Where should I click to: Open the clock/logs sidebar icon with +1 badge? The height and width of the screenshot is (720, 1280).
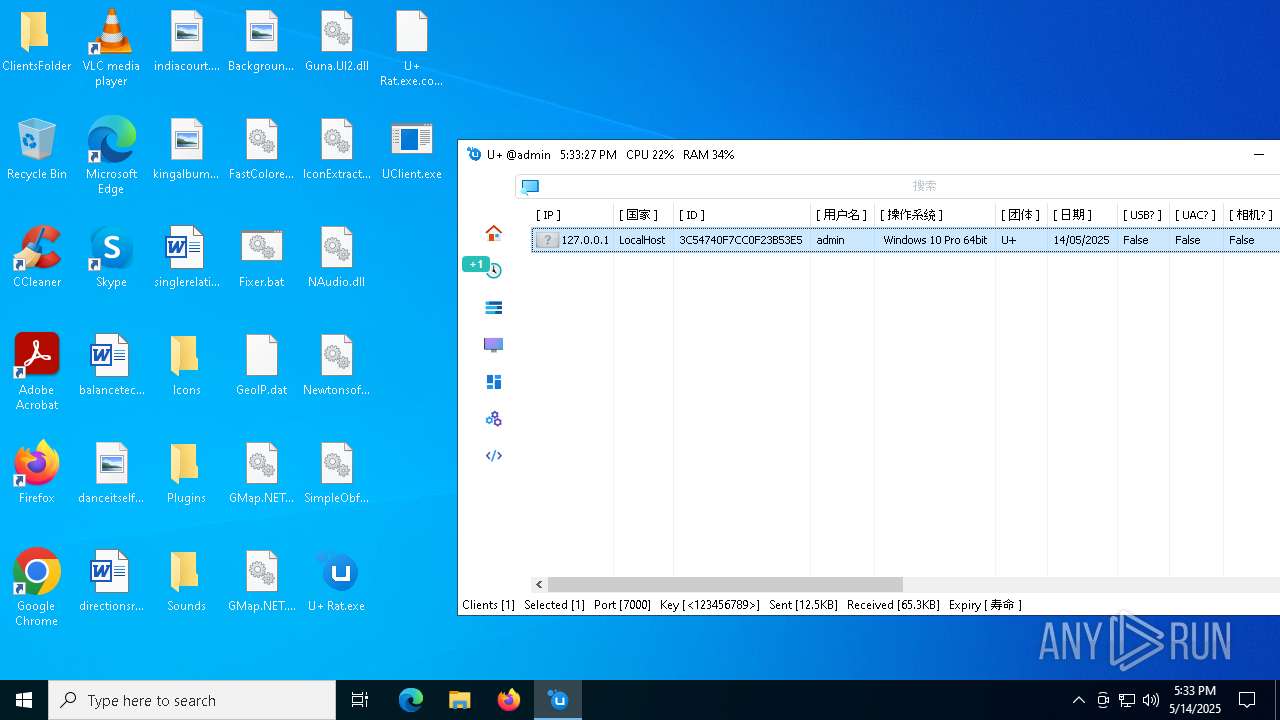point(493,270)
